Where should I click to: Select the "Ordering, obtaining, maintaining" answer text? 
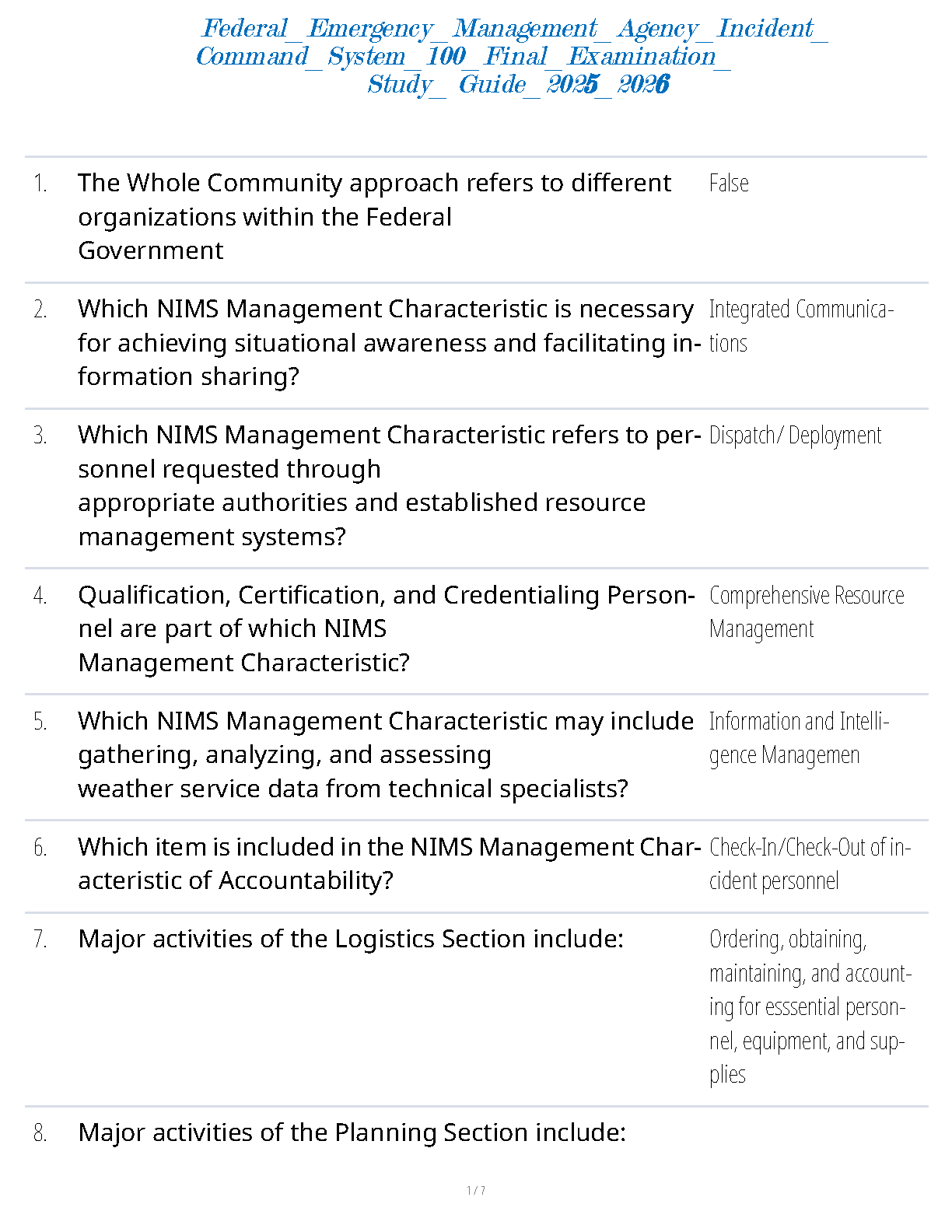click(x=809, y=1006)
